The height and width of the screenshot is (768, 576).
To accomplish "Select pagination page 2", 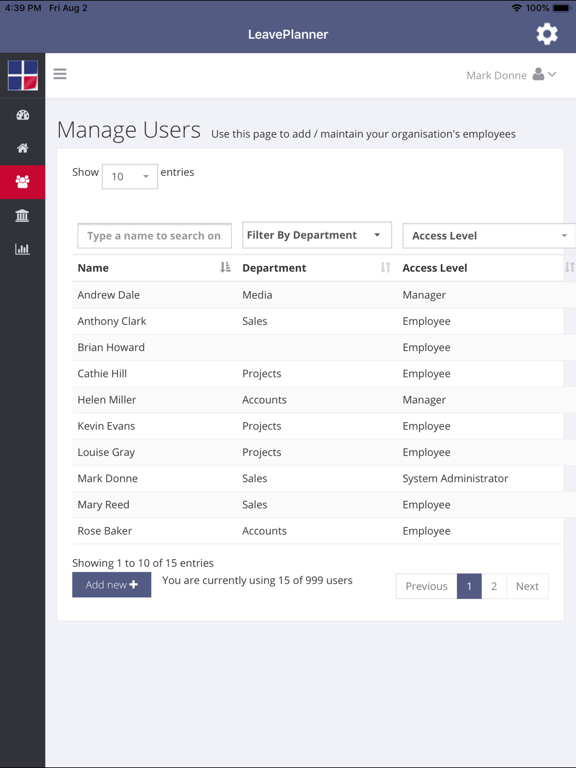I will pyautogui.click(x=494, y=586).
